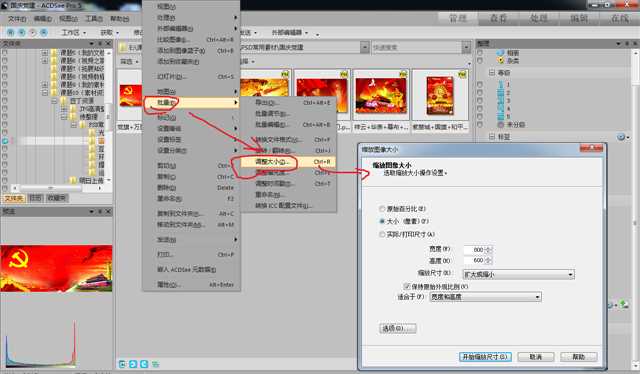Click the second navigation toolbar icon
The image size is (640, 374).
coord(22,32)
